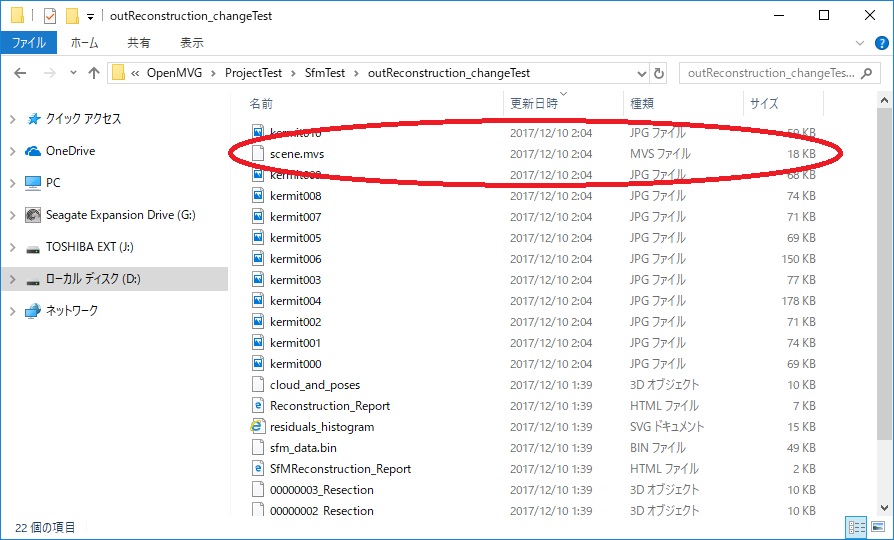Select クイック アクセス in navigation pane

click(x=83, y=119)
